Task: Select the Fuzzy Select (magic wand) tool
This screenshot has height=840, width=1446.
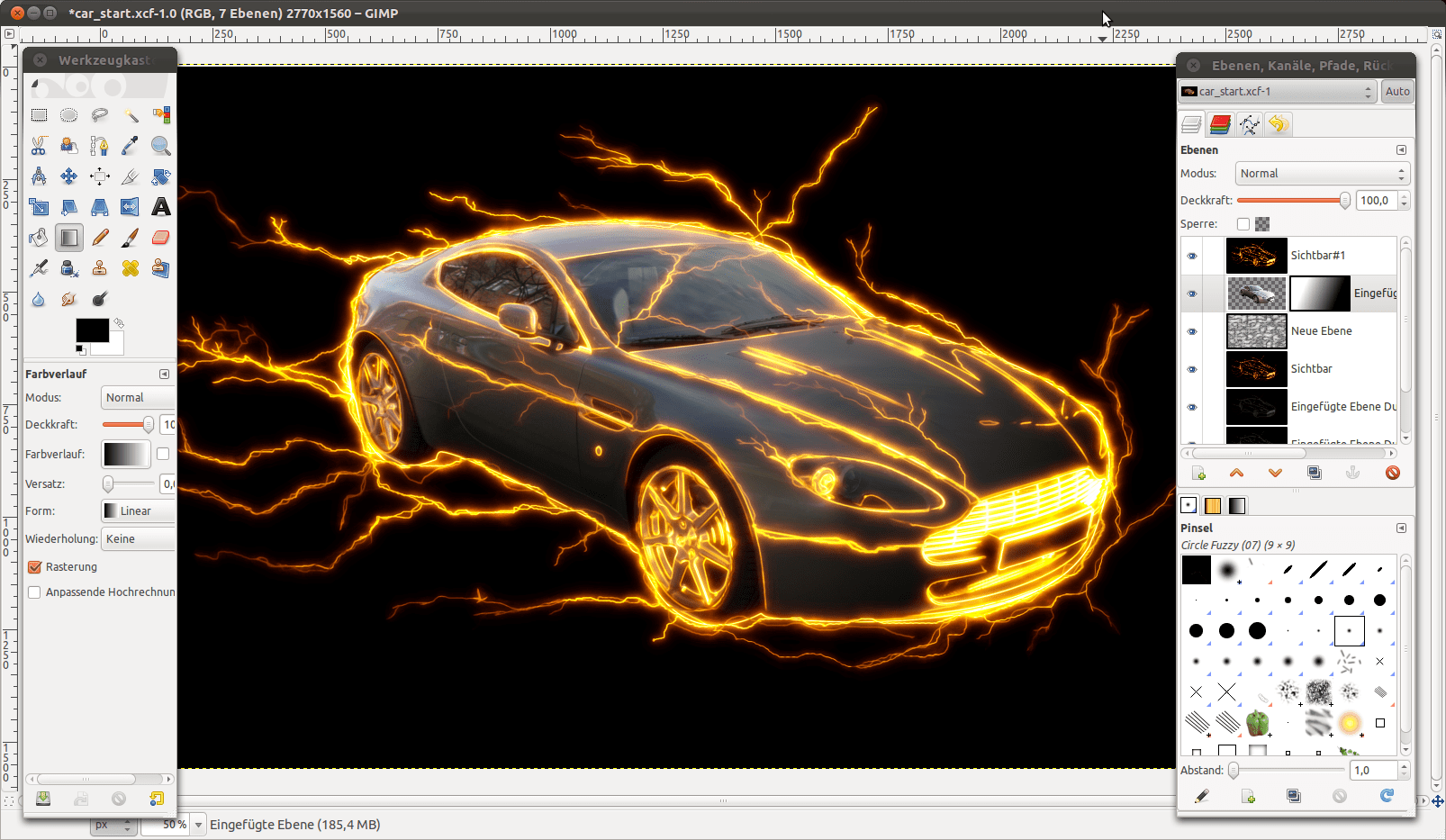Action: [x=131, y=115]
